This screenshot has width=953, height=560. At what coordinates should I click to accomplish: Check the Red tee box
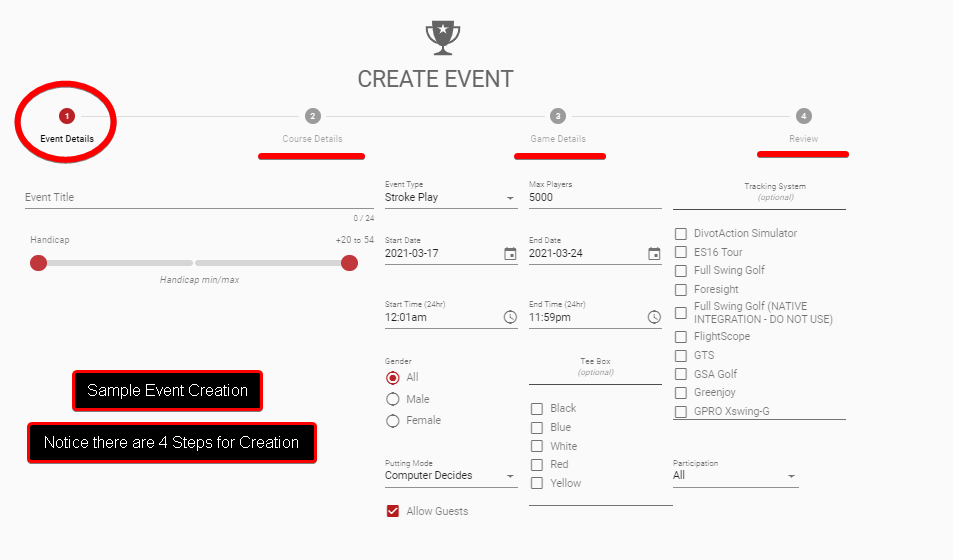click(x=537, y=465)
